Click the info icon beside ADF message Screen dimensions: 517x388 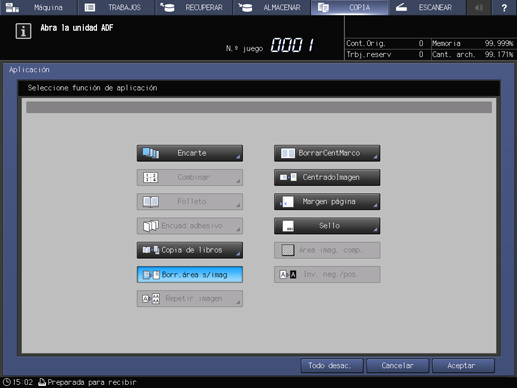click(23, 31)
